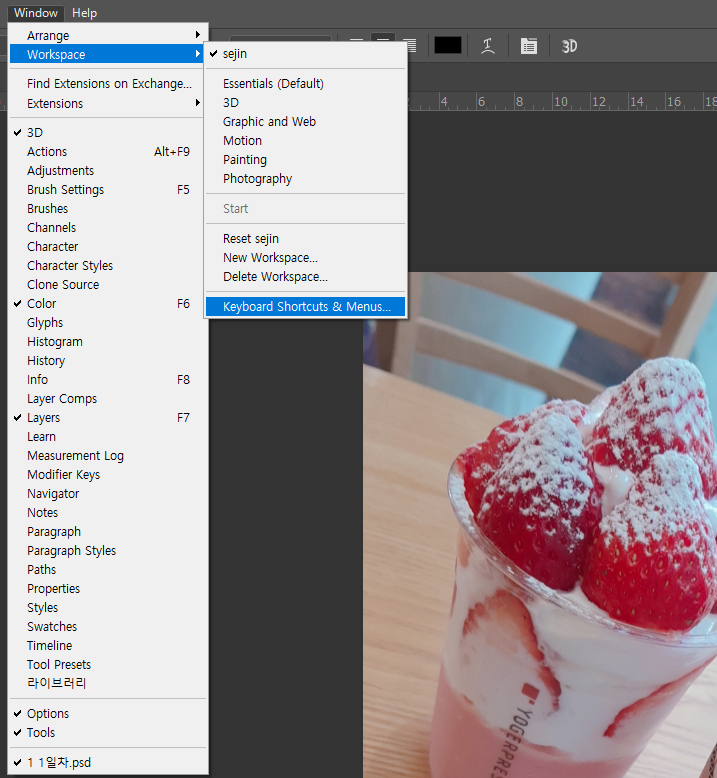The height and width of the screenshot is (778, 717).
Task: Toggle the Options bar visibility
Action: (x=106, y=713)
